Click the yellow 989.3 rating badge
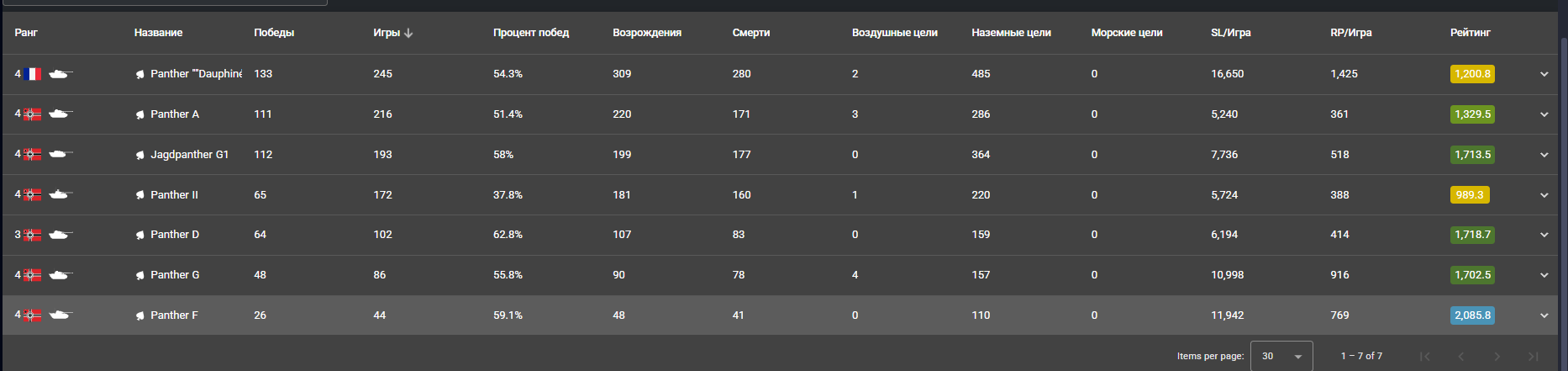Viewport: 1568px width, 371px height. tap(1469, 195)
